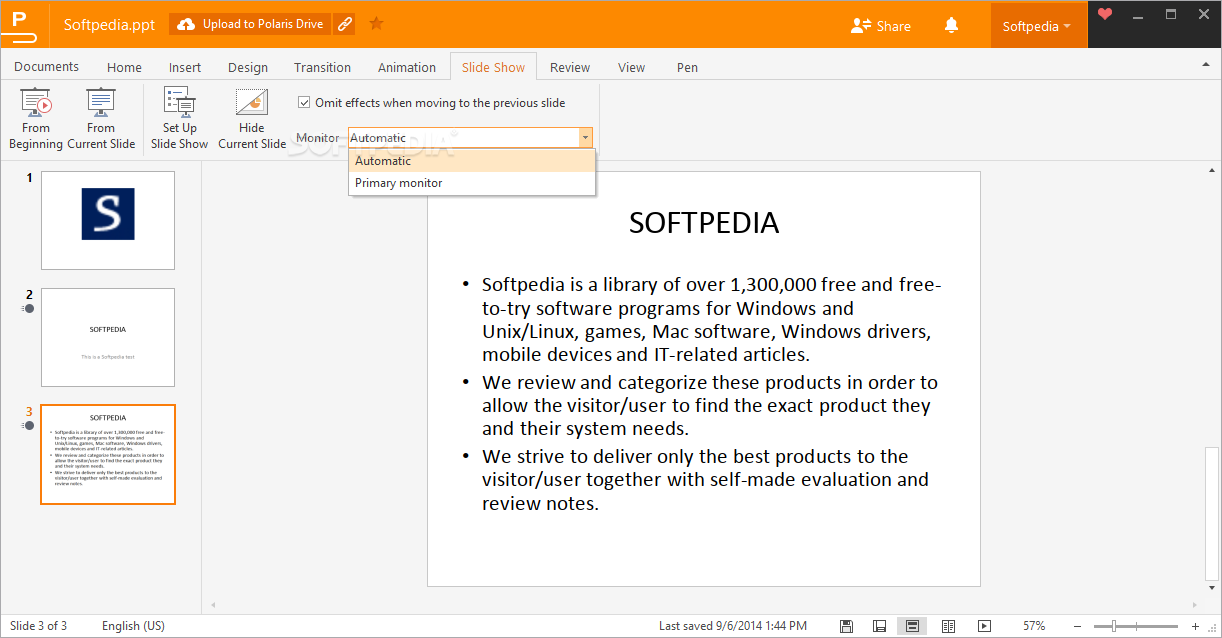The height and width of the screenshot is (638, 1222).
Task: Click Slide 3 of 3 status text
Action: coord(39,626)
